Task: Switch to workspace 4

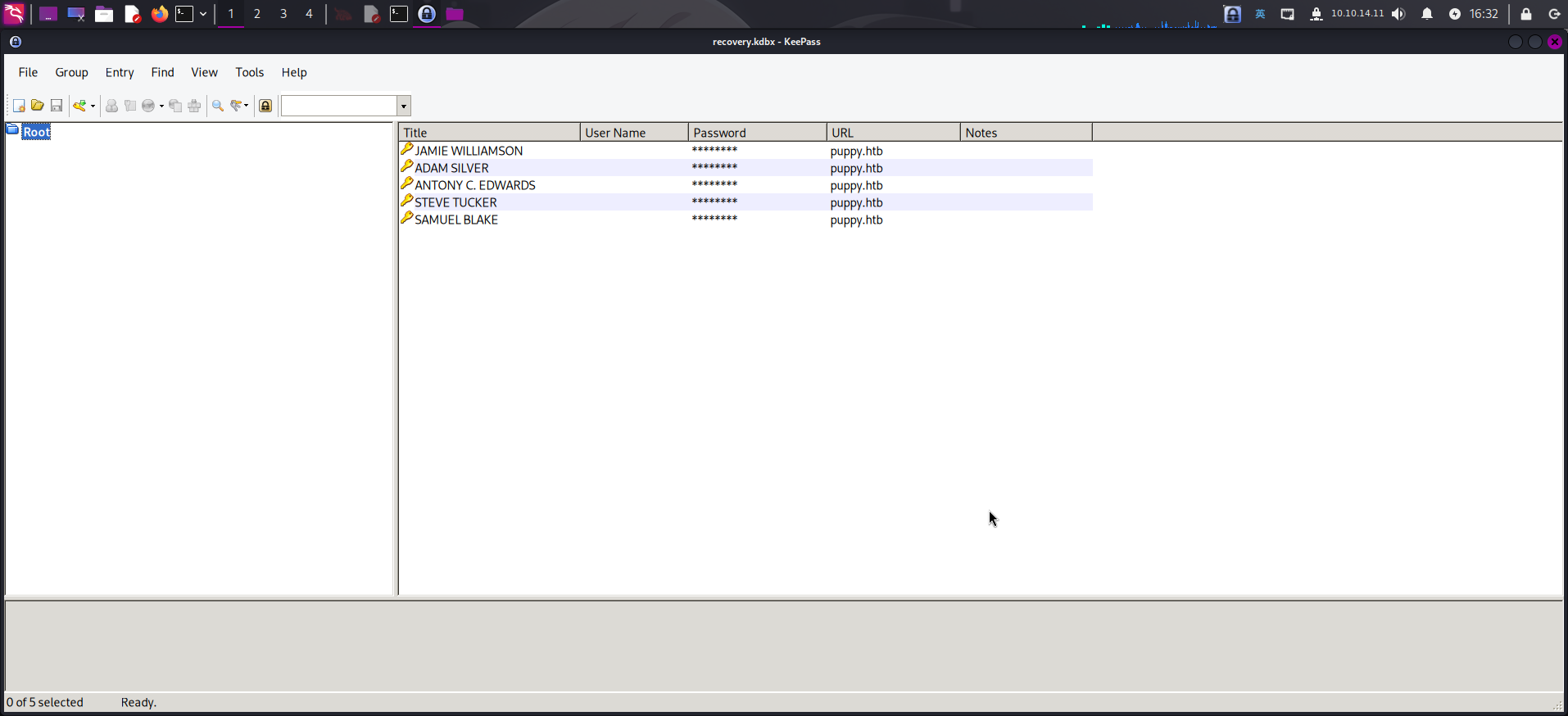Action: point(309,14)
